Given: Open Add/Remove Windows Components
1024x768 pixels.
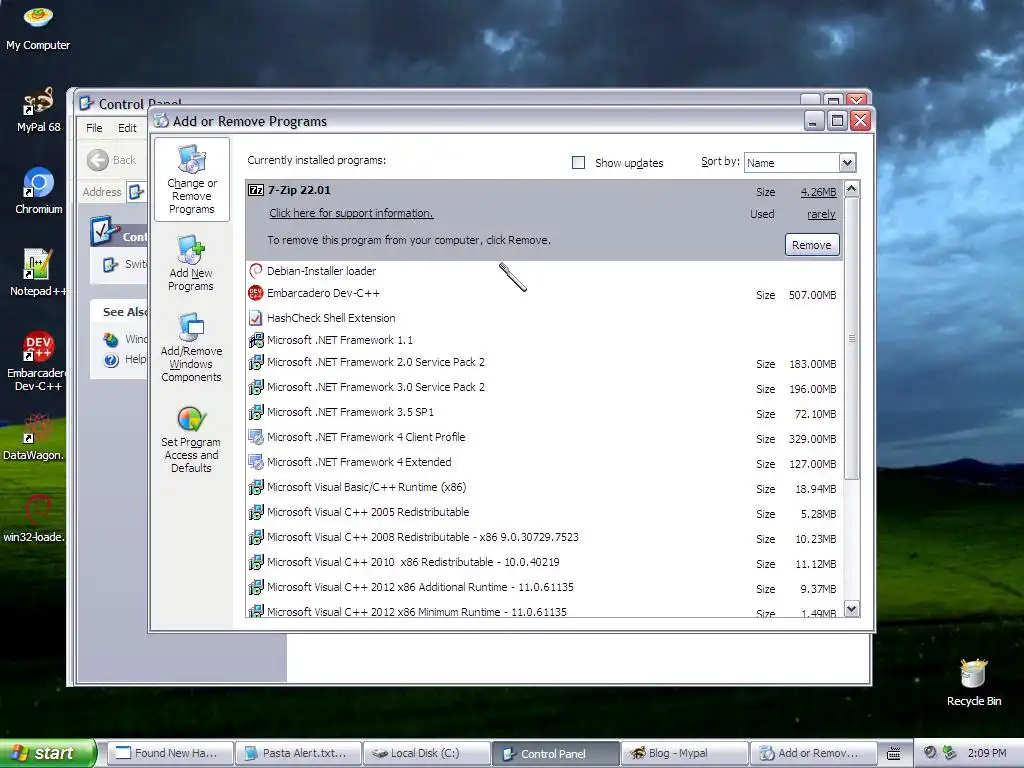Looking at the screenshot, I should [x=191, y=347].
